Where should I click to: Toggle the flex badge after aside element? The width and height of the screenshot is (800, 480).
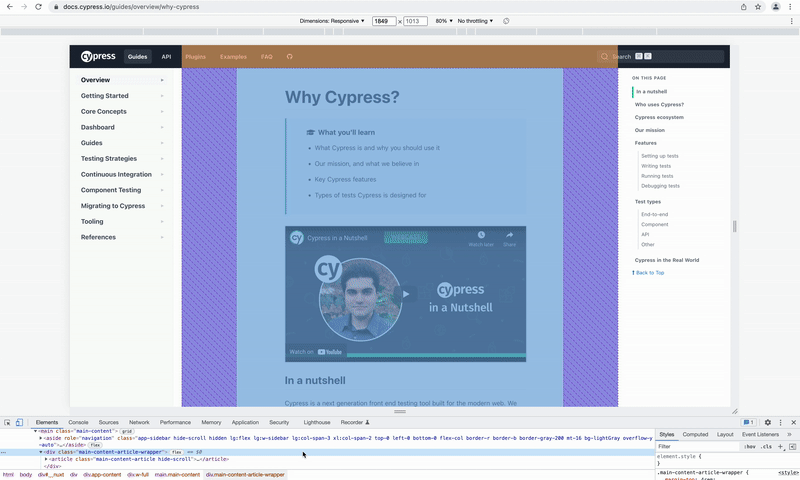click(95, 445)
